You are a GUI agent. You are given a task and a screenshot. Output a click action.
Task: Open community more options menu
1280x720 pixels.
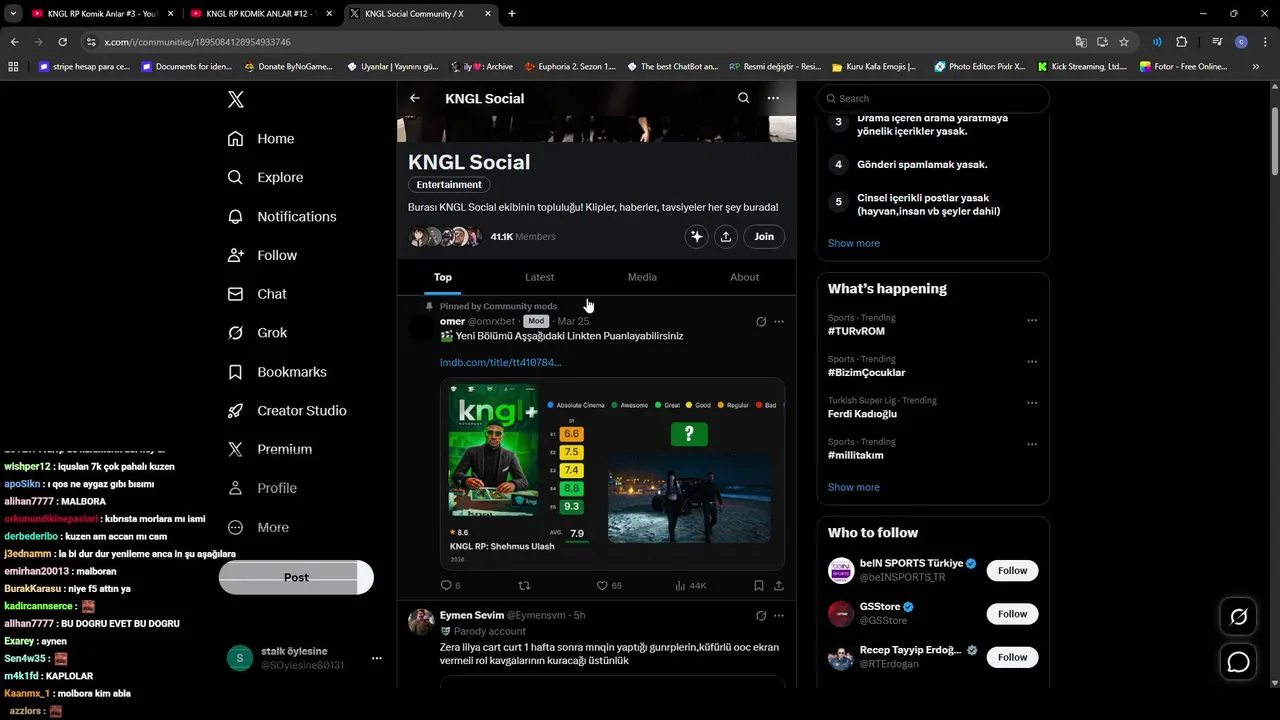pyautogui.click(x=773, y=98)
